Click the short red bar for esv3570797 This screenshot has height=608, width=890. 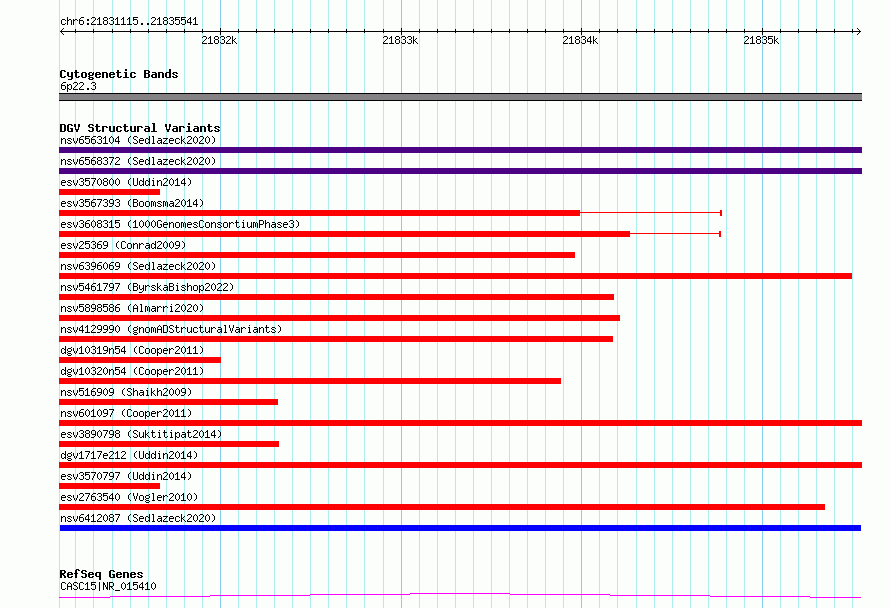(x=110, y=486)
